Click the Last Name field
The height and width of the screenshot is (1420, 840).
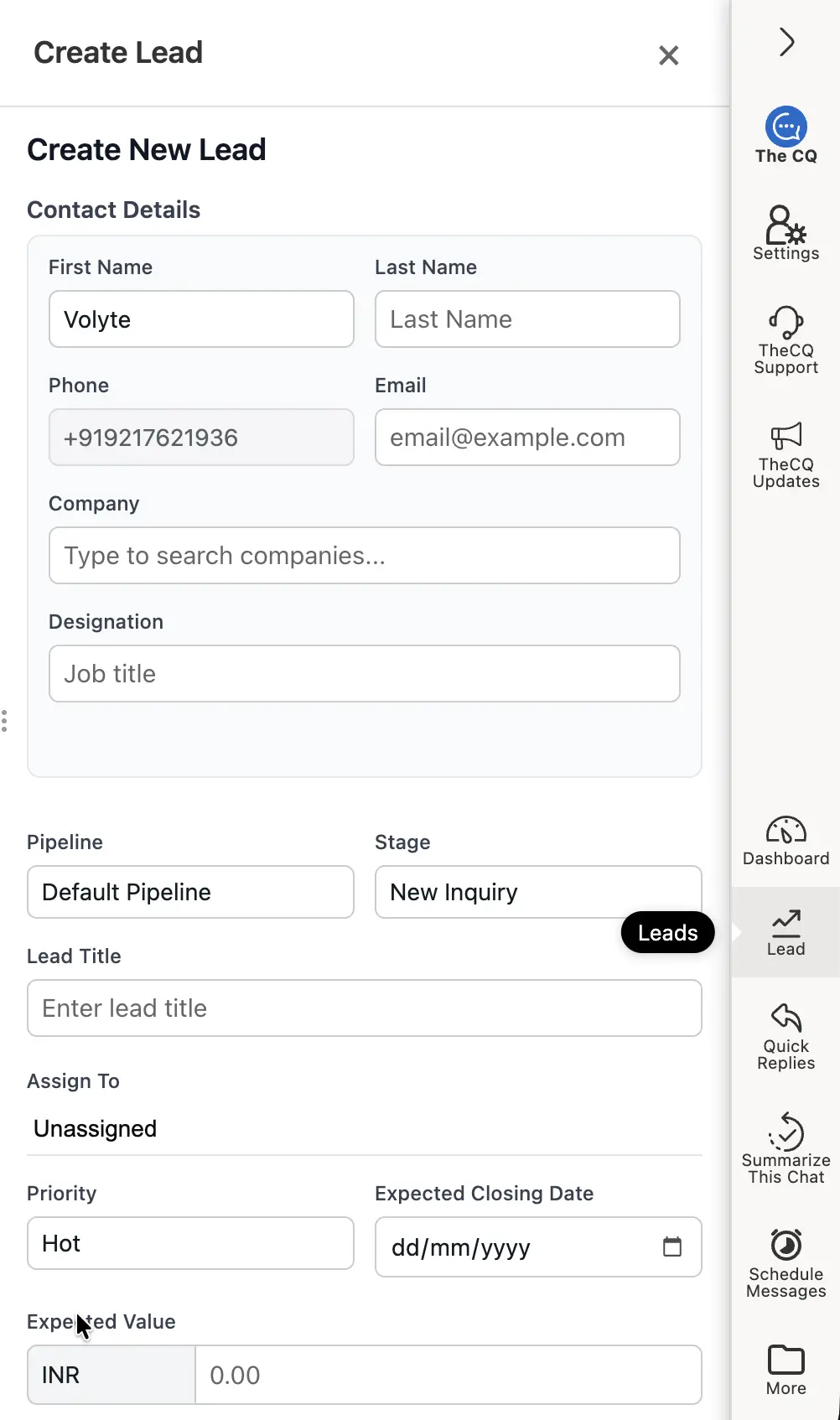click(527, 319)
